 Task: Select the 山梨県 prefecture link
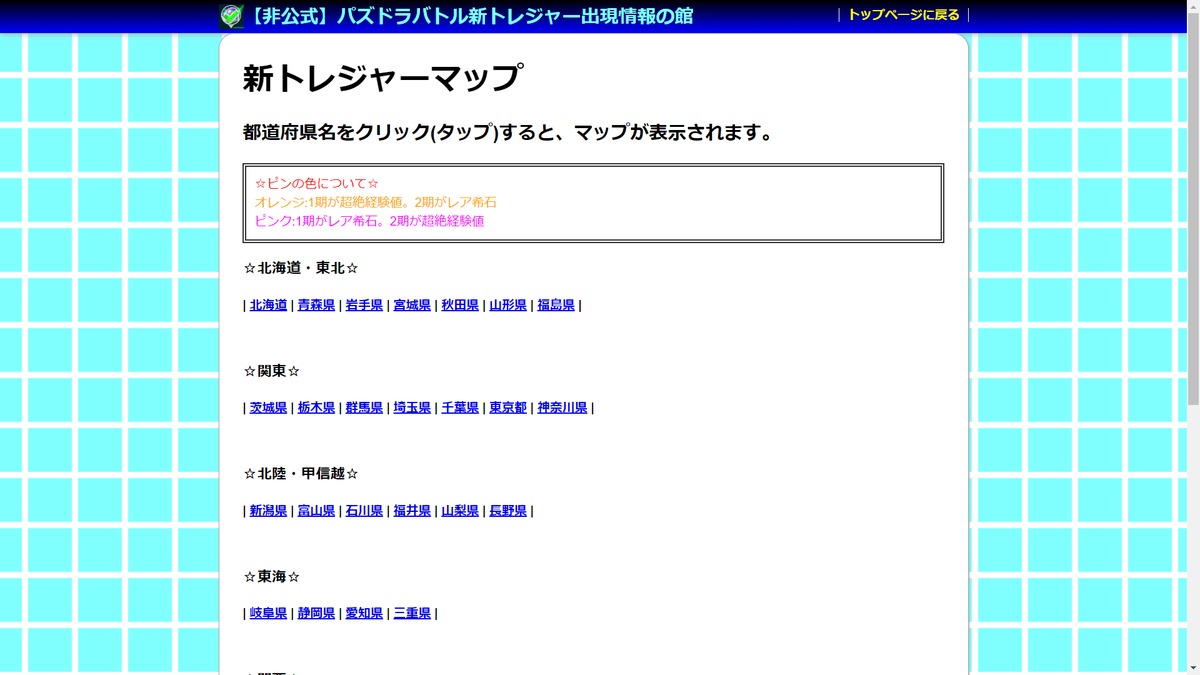[460, 511]
